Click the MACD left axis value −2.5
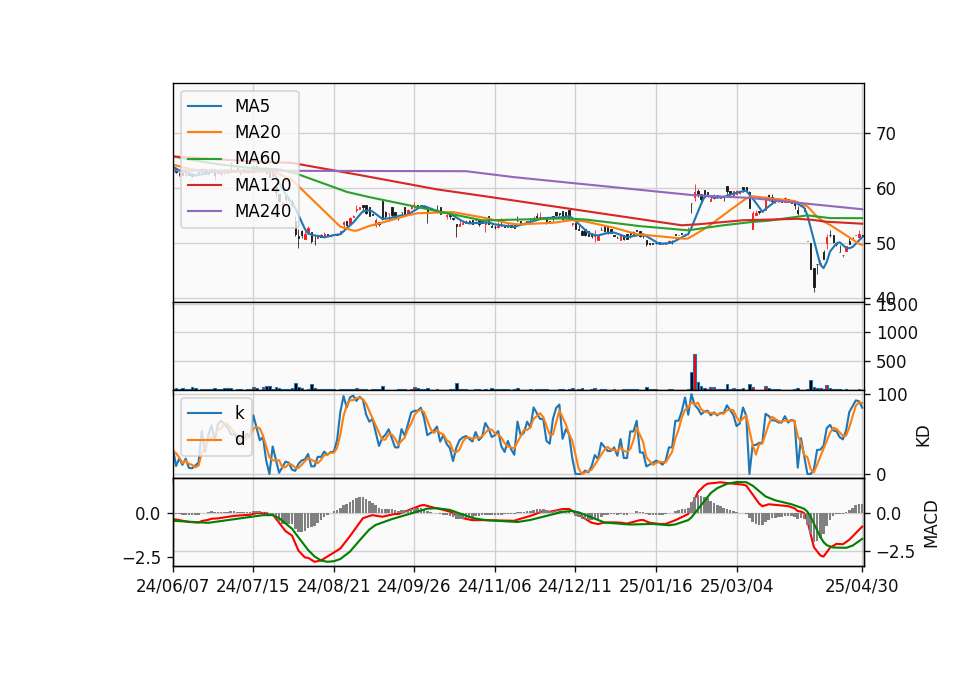Screen dimensions: 960x690 [x=142, y=558]
